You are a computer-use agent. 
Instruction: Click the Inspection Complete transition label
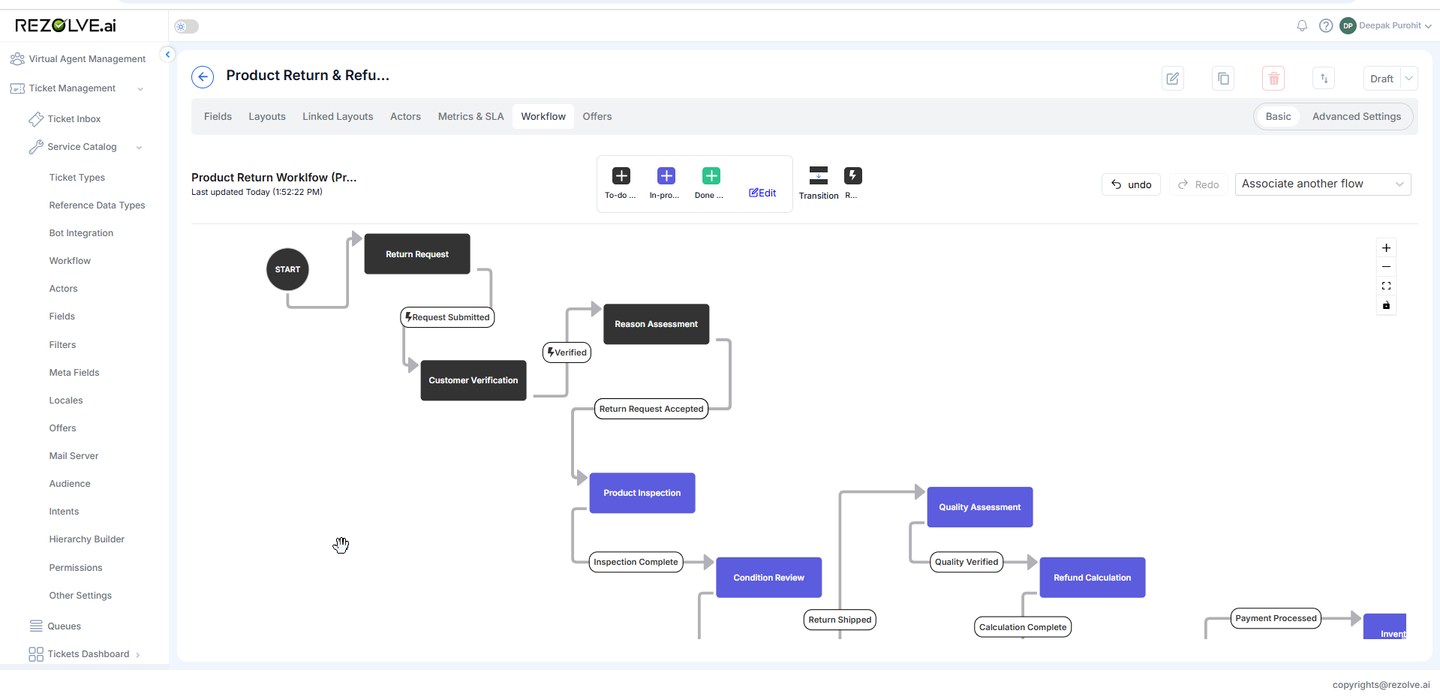tap(636, 562)
